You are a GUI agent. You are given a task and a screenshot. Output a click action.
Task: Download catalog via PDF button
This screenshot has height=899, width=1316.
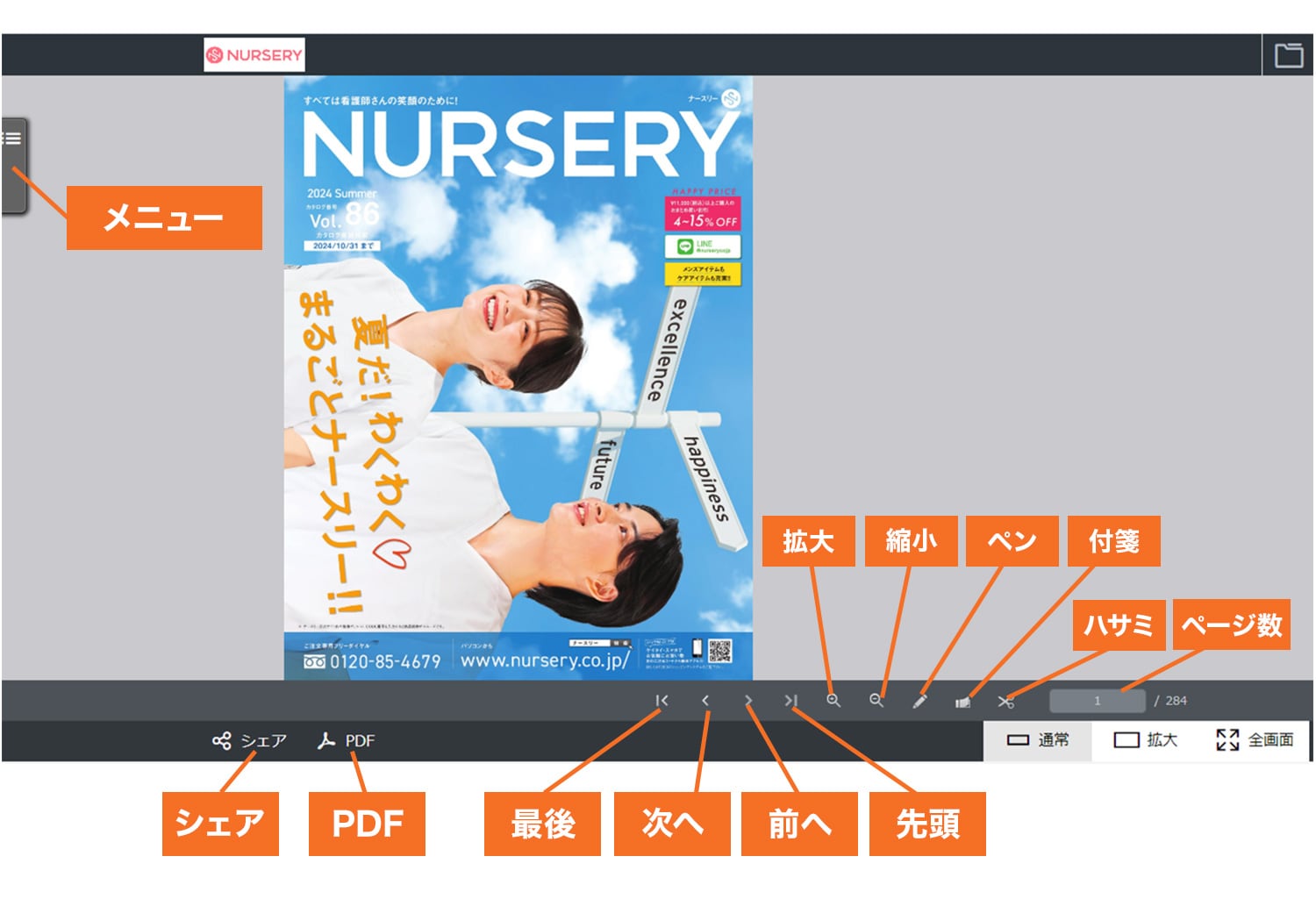[346, 740]
